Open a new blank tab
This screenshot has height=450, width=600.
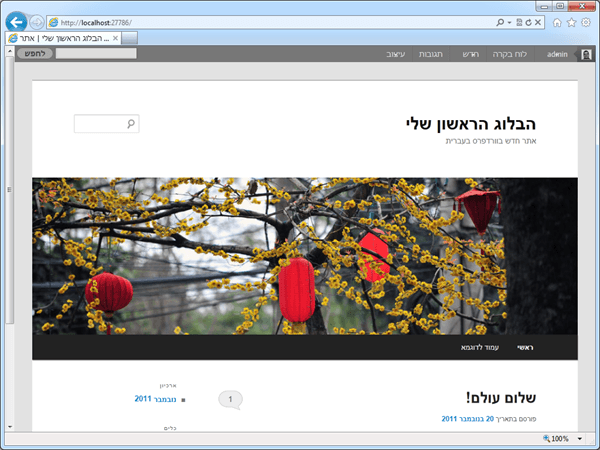pyautogui.click(x=129, y=38)
